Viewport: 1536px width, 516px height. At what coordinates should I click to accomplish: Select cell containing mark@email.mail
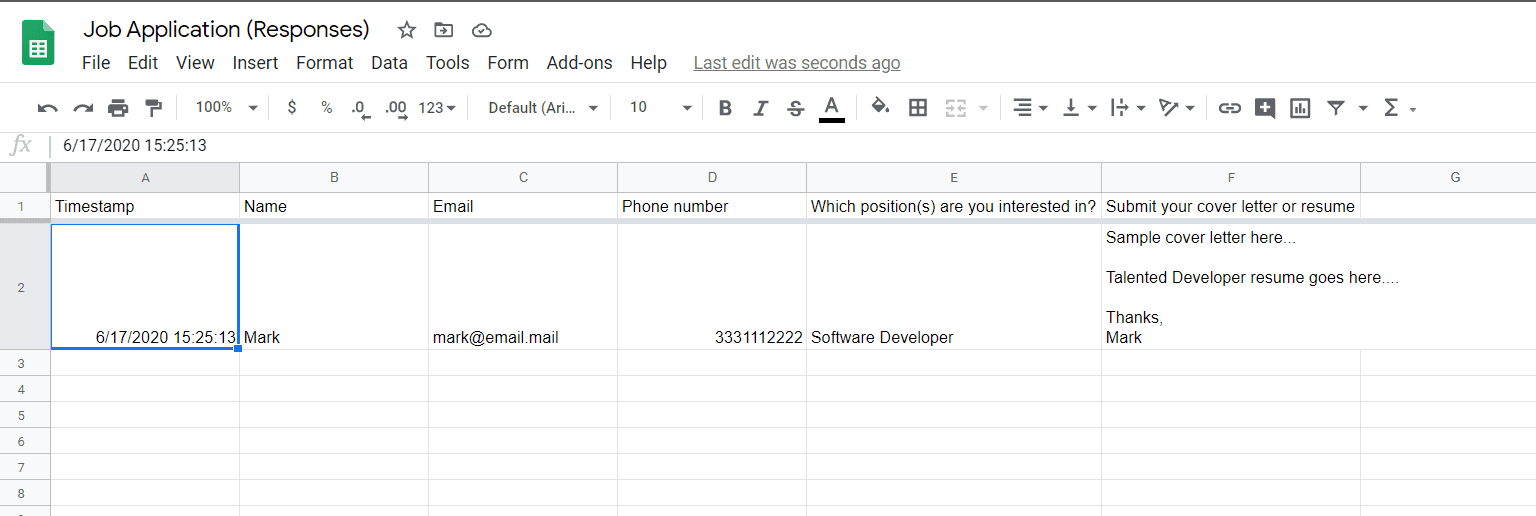tap(522, 337)
